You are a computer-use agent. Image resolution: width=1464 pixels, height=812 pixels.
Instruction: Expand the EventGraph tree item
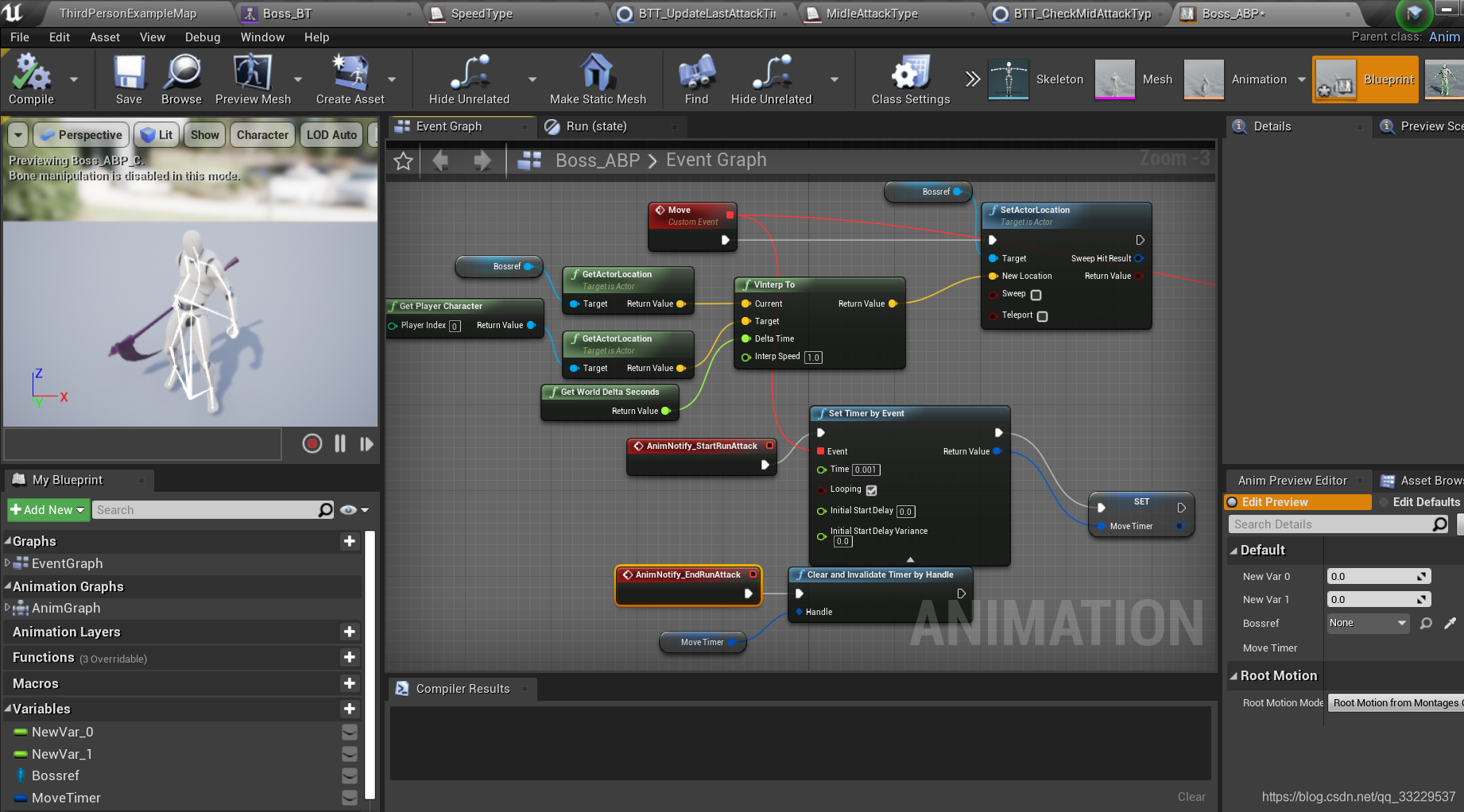7,563
